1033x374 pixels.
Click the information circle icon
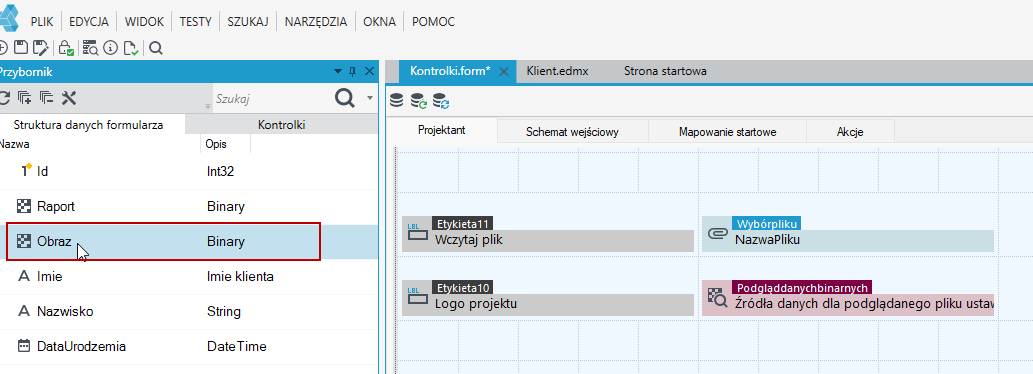point(111,47)
